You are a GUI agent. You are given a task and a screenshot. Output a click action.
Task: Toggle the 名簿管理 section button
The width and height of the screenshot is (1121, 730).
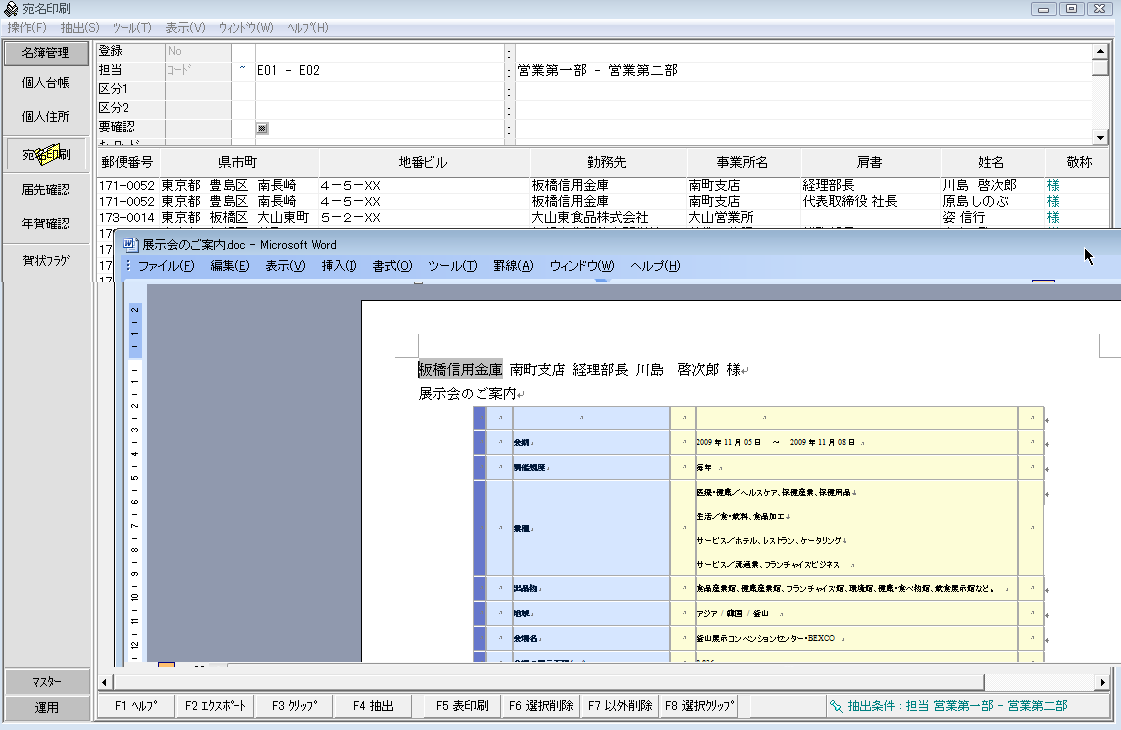click(x=46, y=53)
